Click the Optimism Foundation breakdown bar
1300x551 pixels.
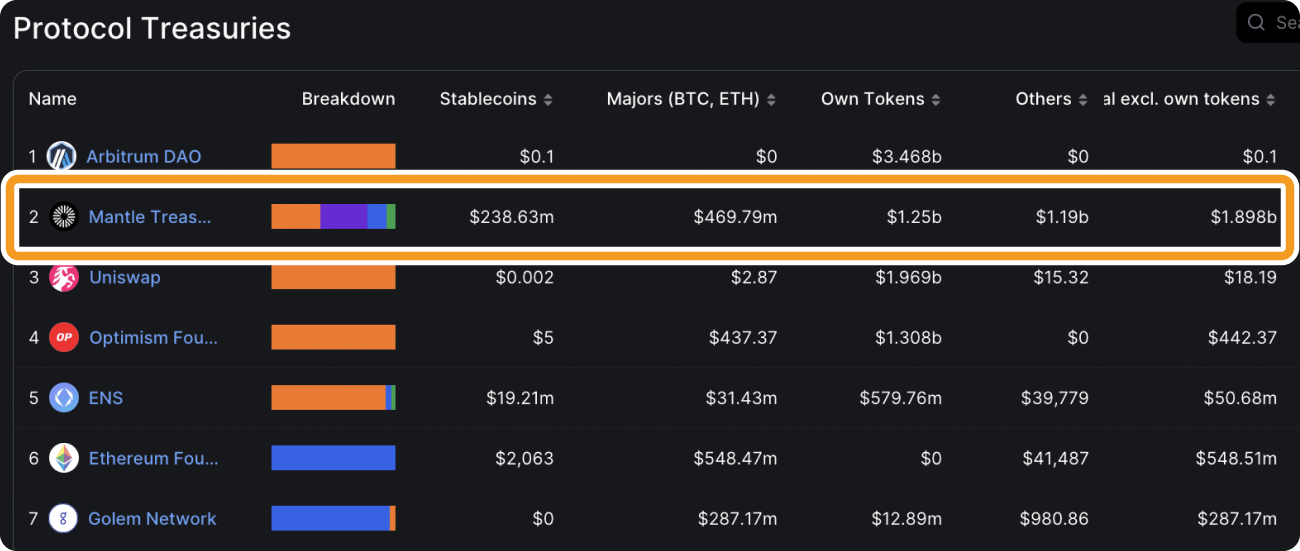coord(333,337)
